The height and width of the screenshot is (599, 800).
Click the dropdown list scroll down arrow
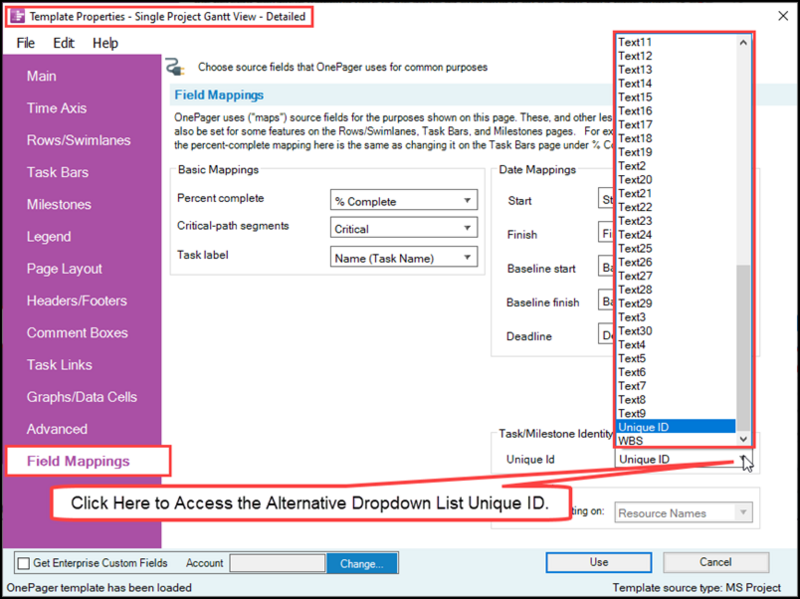743,439
